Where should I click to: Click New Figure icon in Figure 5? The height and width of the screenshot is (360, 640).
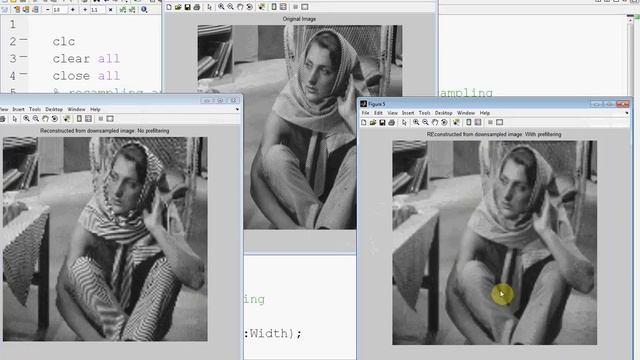364,122
